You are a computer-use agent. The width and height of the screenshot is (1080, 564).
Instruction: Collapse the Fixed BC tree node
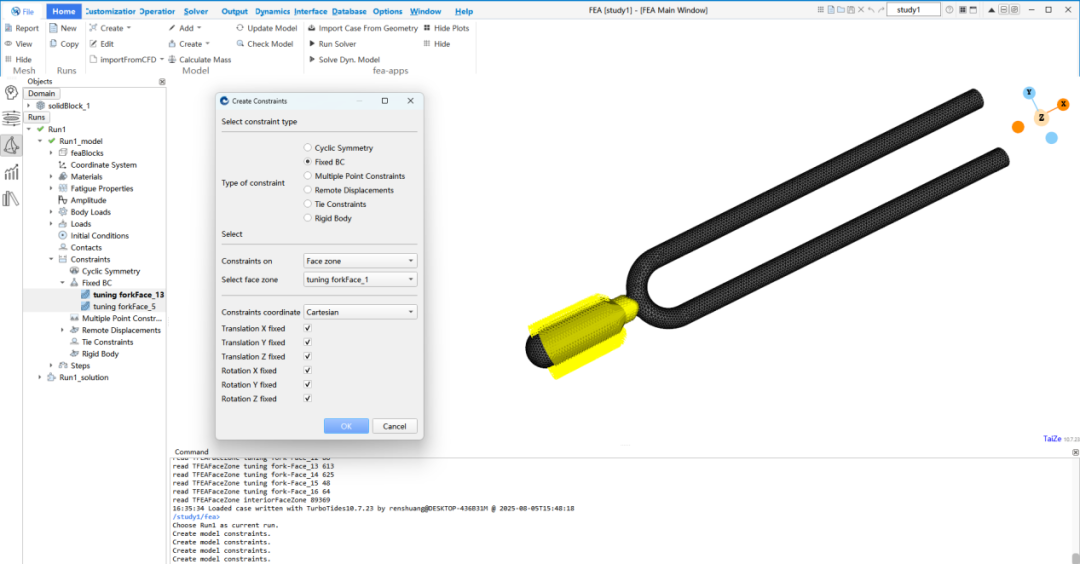pos(63,282)
